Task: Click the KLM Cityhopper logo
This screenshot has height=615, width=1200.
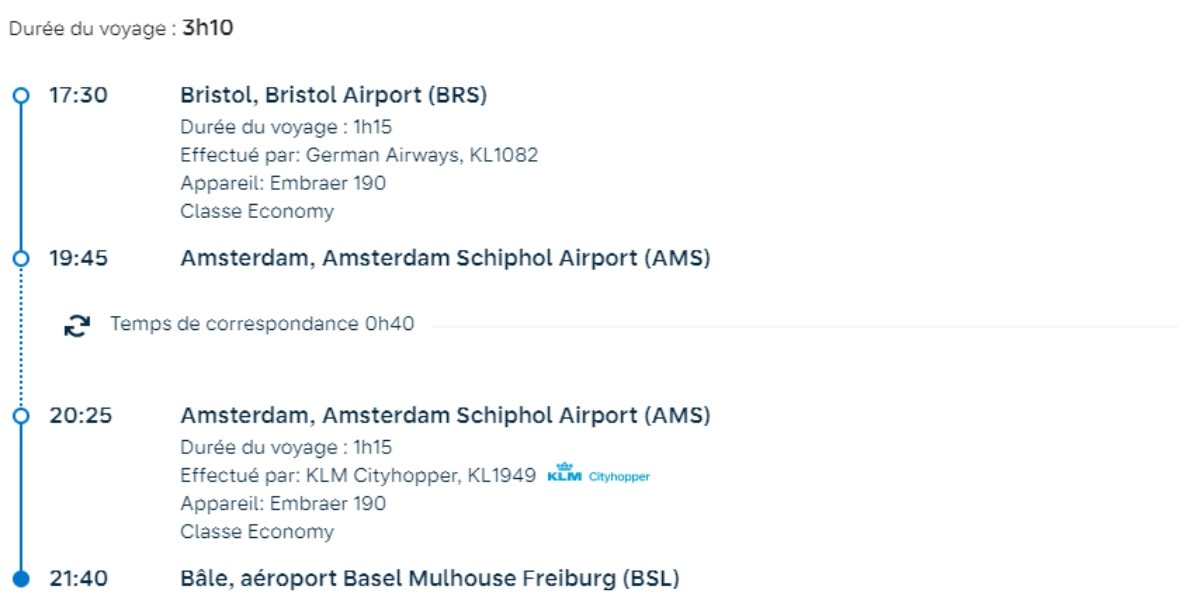Action: pos(599,475)
